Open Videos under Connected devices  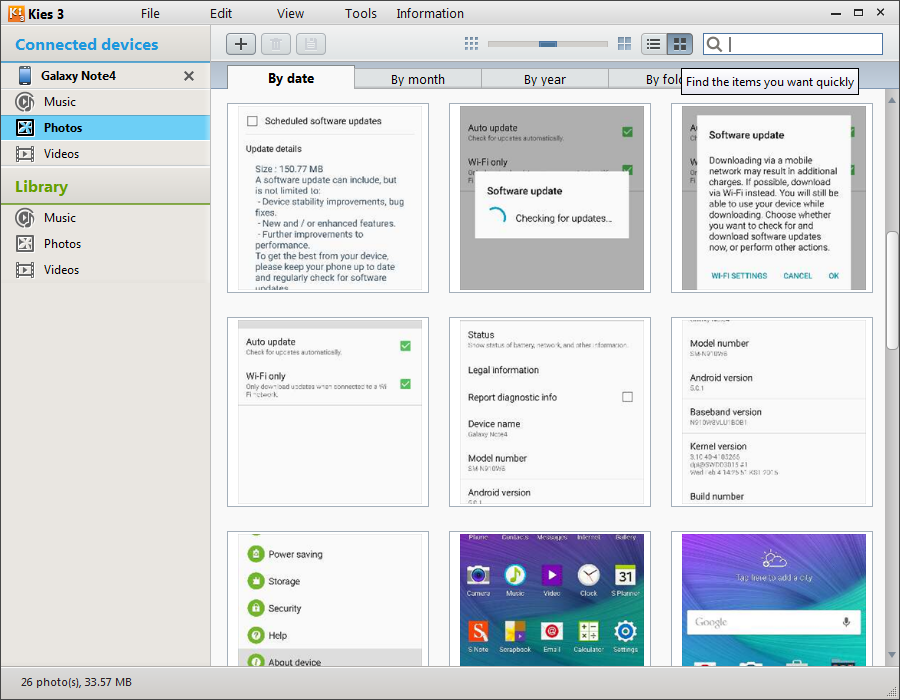point(105,154)
